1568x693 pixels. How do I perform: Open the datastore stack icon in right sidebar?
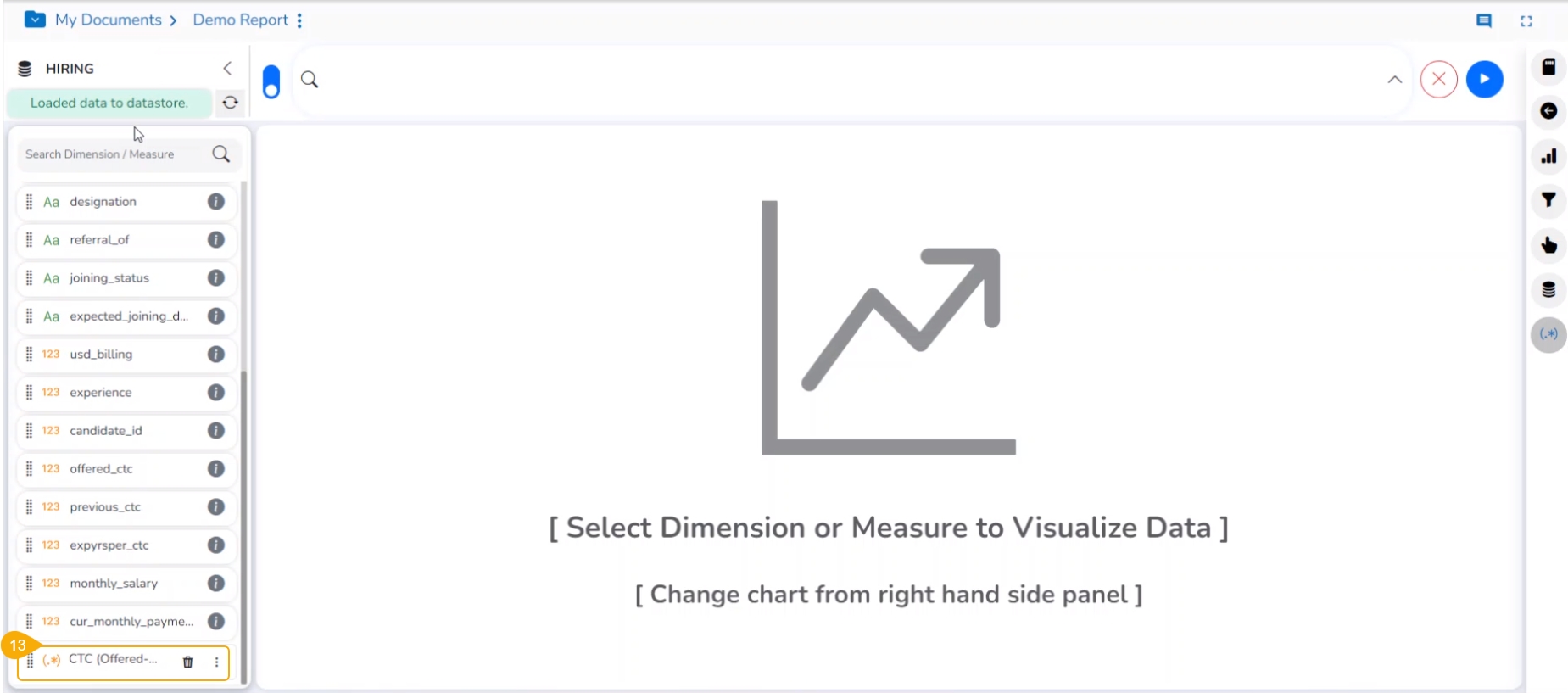point(1548,290)
